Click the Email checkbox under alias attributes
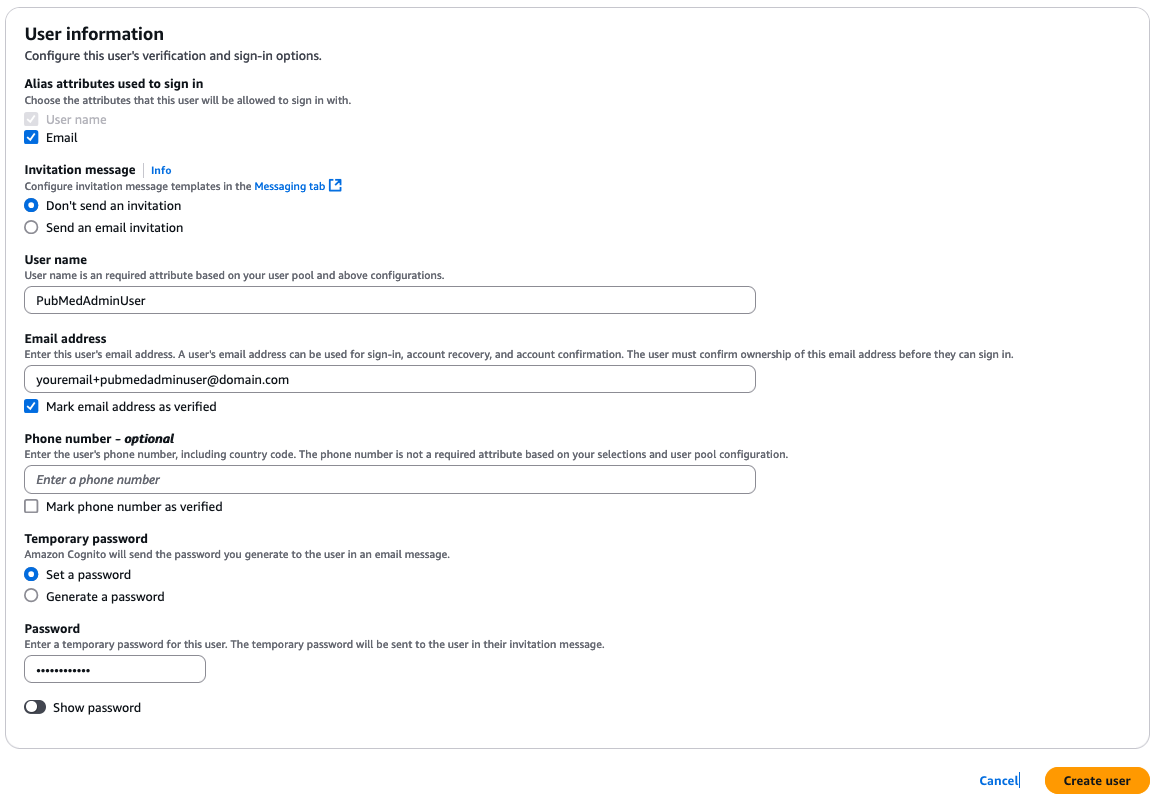The height and width of the screenshot is (799, 1156). tap(31, 137)
